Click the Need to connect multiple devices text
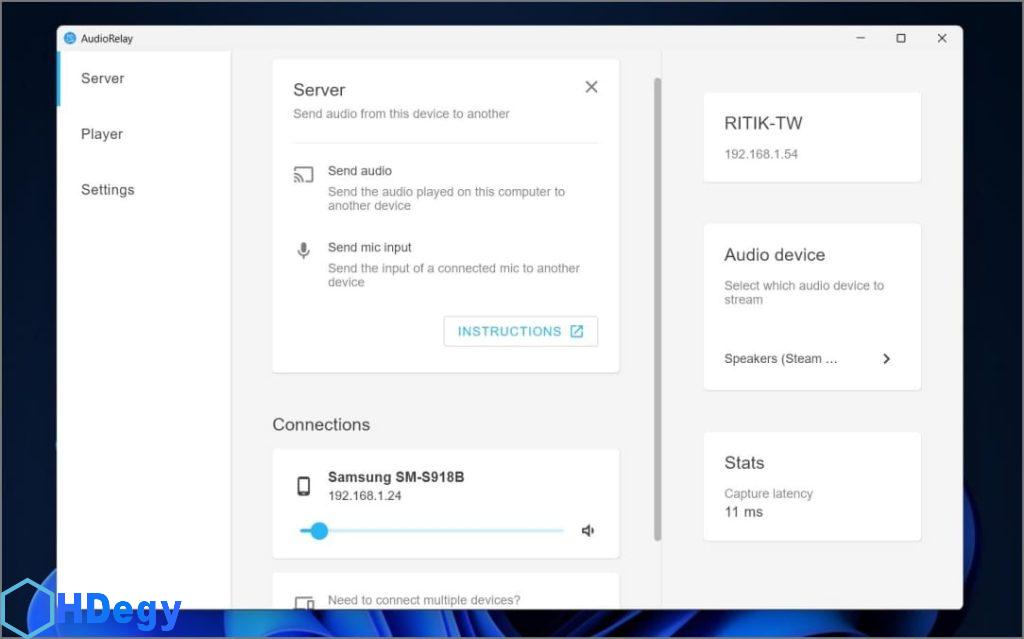Screen dimensions: 1024x639 (424, 600)
